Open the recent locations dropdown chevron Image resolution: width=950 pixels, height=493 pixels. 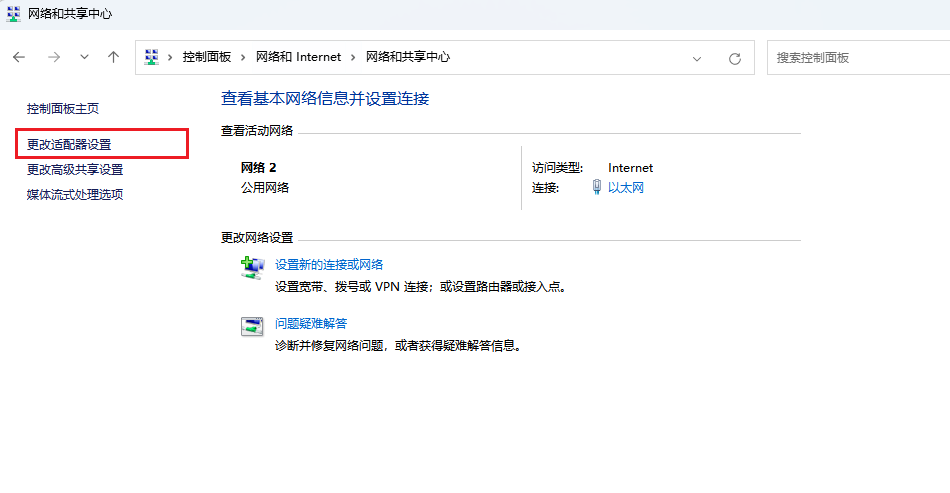click(x=84, y=58)
